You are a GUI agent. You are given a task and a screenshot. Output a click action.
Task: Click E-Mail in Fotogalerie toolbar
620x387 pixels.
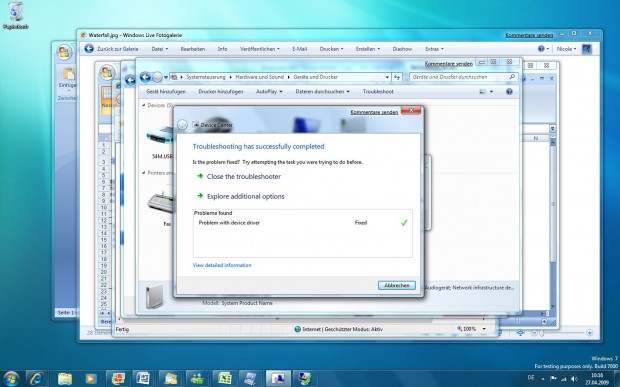tap(299, 49)
